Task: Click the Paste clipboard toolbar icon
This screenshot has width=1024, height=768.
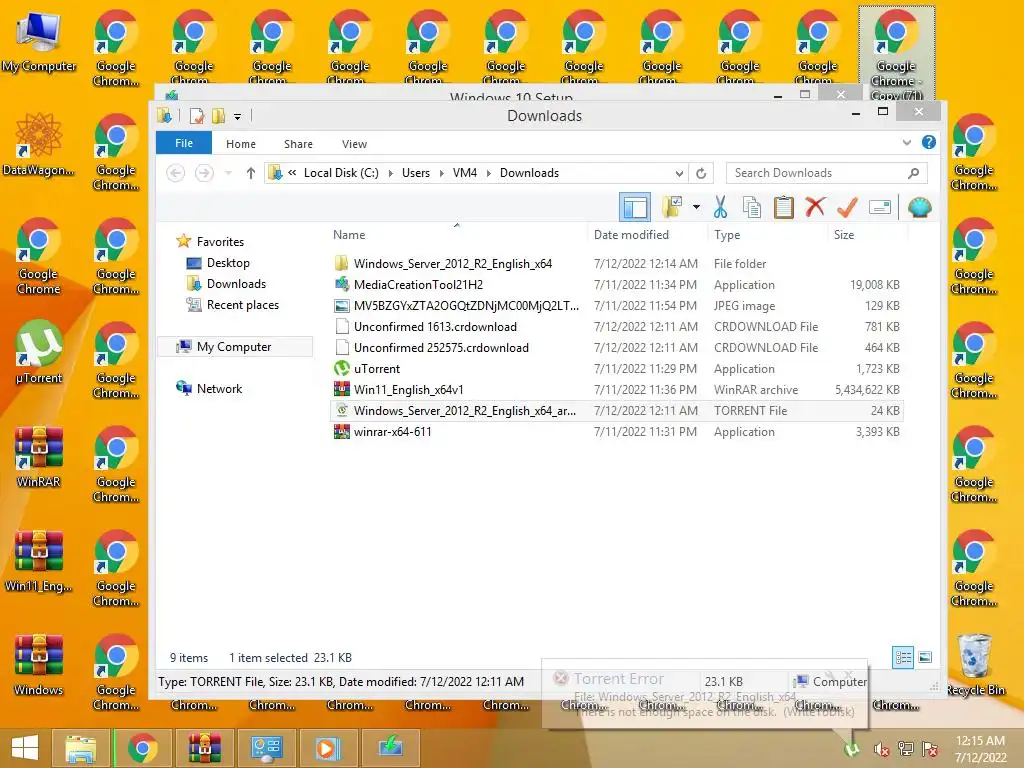Action: 783,207
